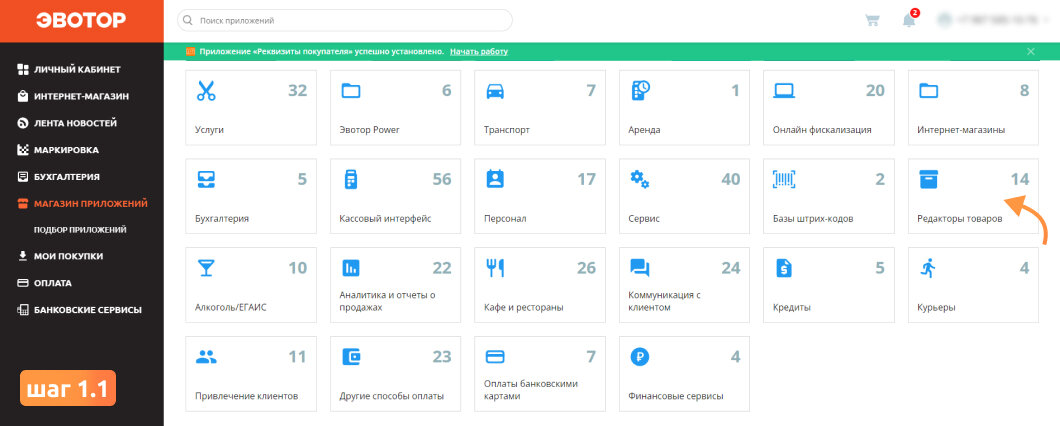Click the Алкоголь/ЕГАИС category label
1060x426 pixels.
pos(231,307)
